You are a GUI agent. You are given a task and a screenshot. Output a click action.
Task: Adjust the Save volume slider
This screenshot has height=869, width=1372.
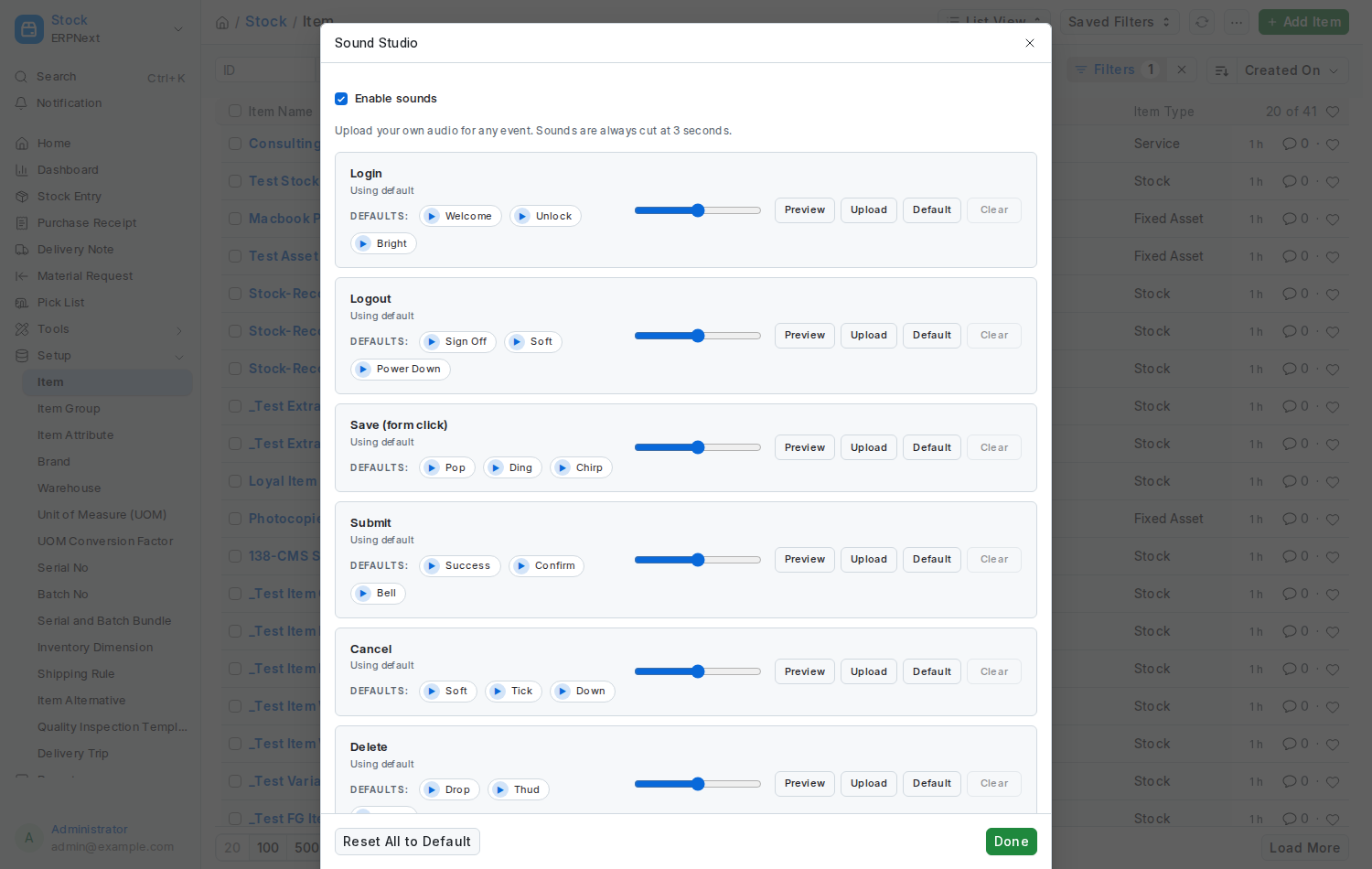(x=698, y=448)
